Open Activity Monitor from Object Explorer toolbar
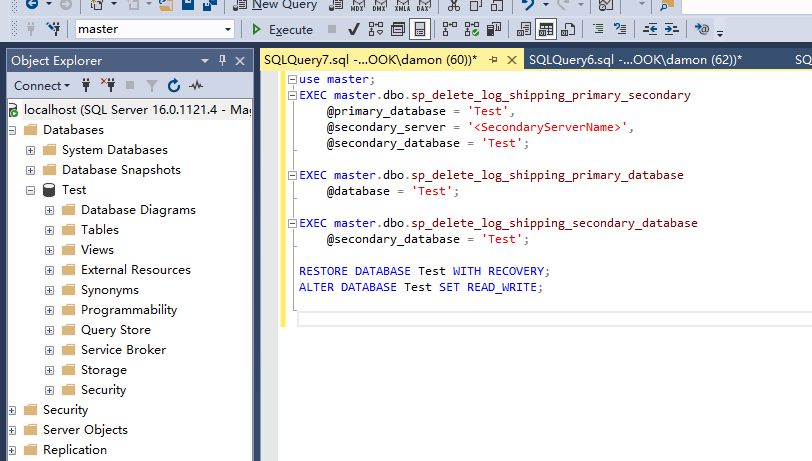 (x=196, y=85)
